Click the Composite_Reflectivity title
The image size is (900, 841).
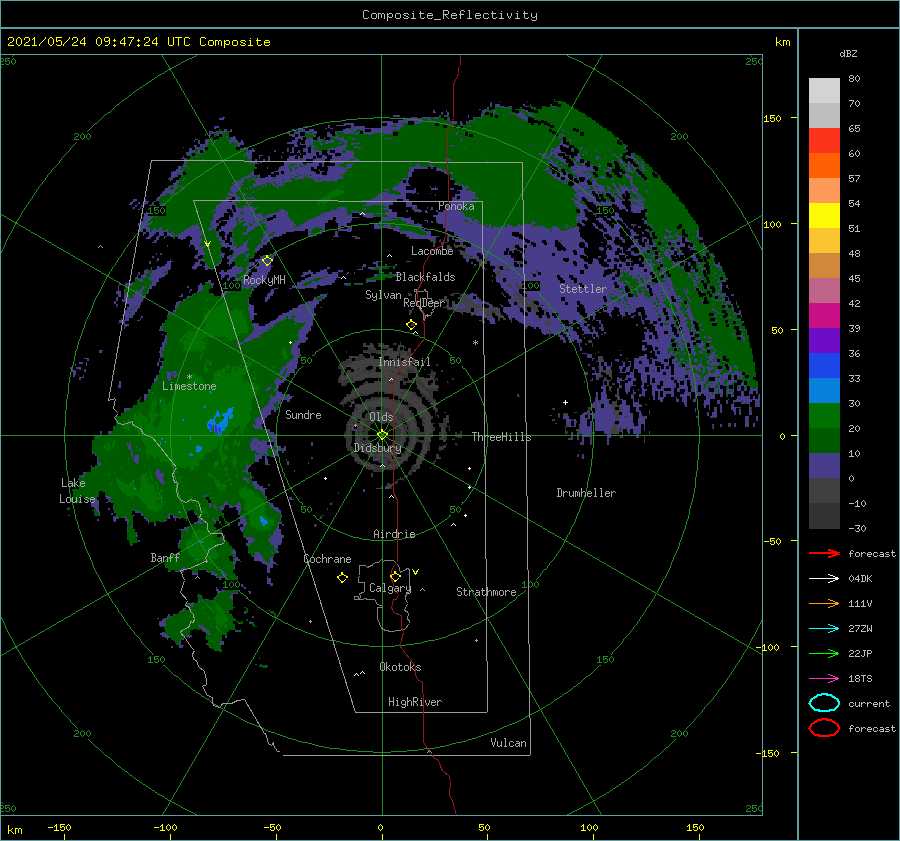(450, 15)
